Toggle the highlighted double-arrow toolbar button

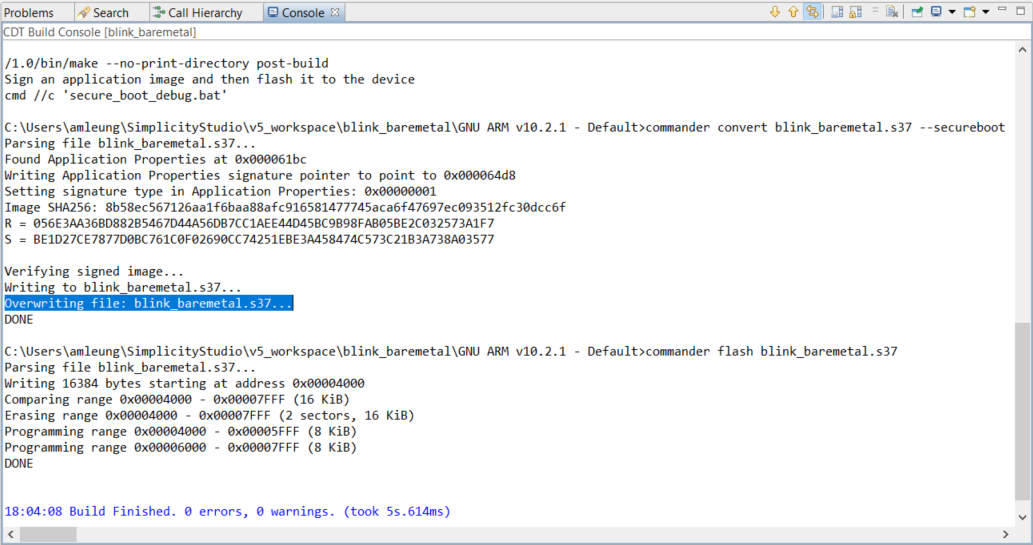point(812,12)
